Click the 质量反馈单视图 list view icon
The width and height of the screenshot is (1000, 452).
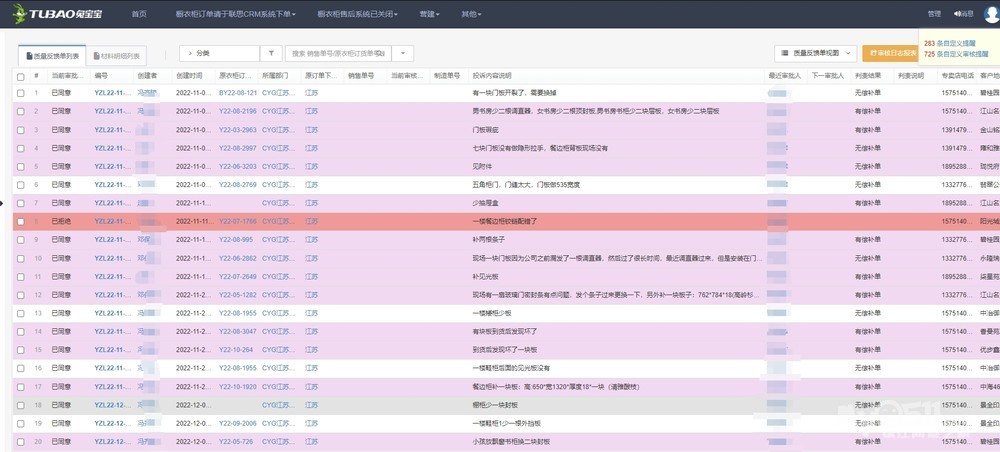pos(785,53)
